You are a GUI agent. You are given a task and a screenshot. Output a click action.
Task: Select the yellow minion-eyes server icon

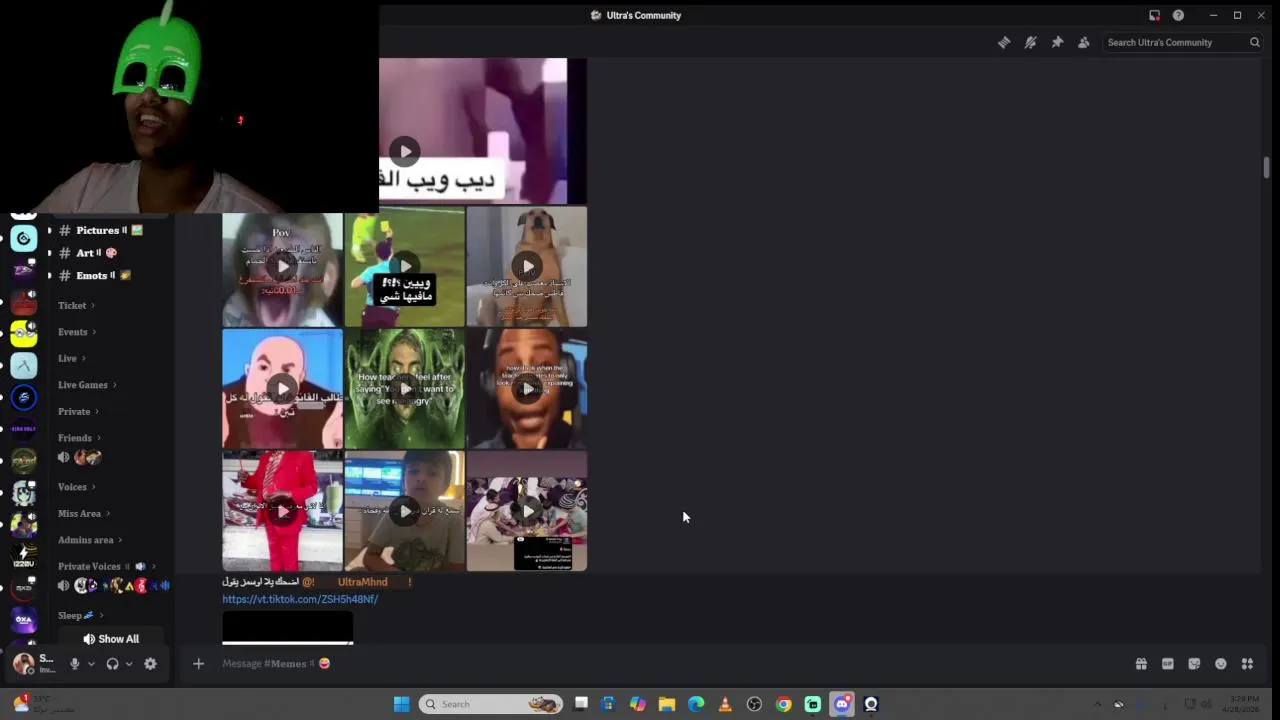click(23, 334)
